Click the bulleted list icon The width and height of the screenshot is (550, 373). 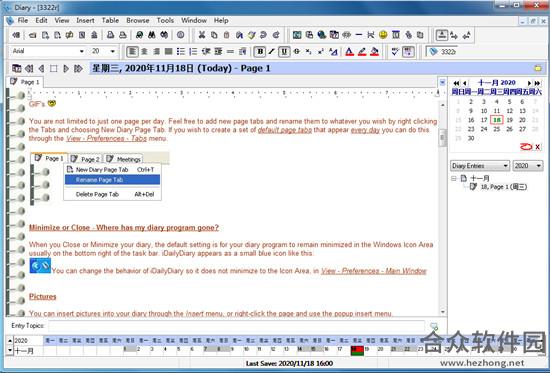(181, 52)
